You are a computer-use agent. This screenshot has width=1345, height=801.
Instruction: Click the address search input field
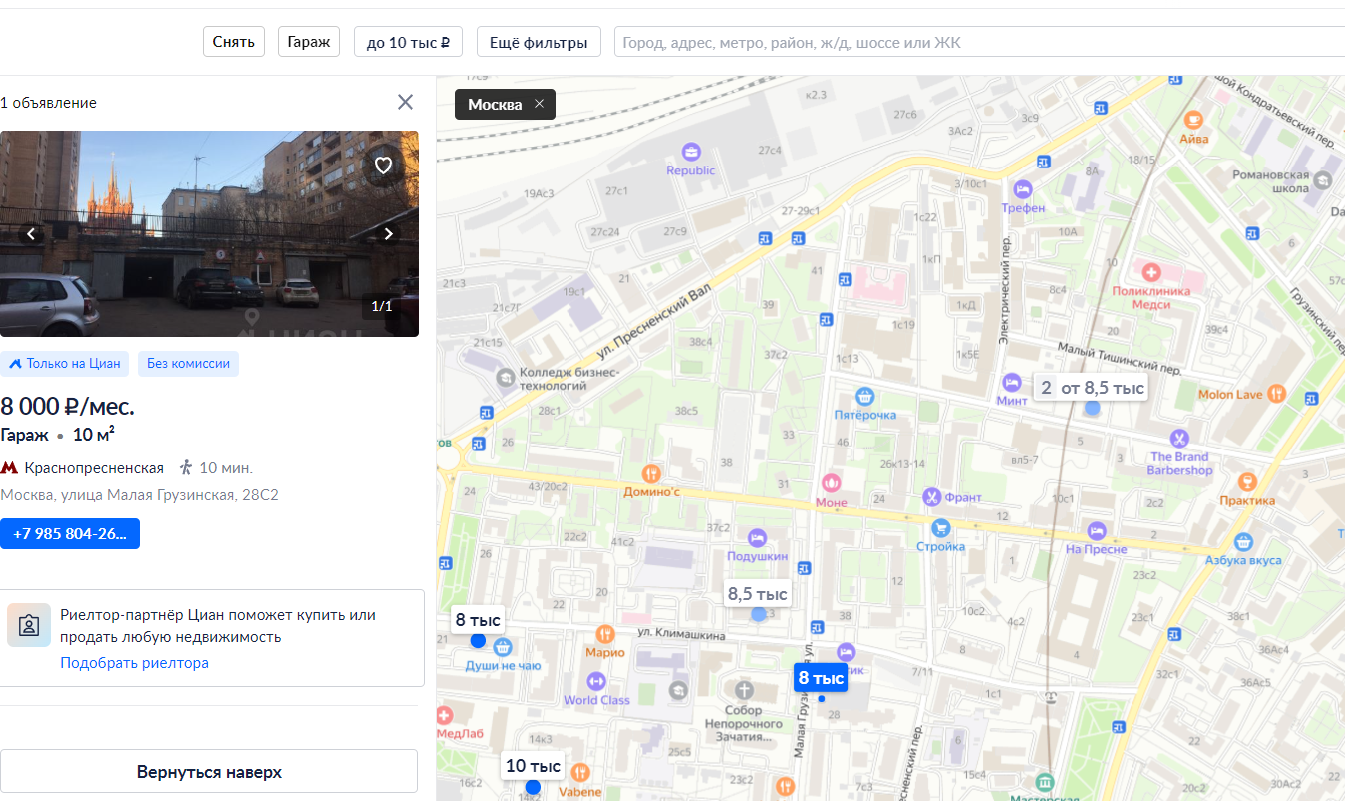pos(980,43)
